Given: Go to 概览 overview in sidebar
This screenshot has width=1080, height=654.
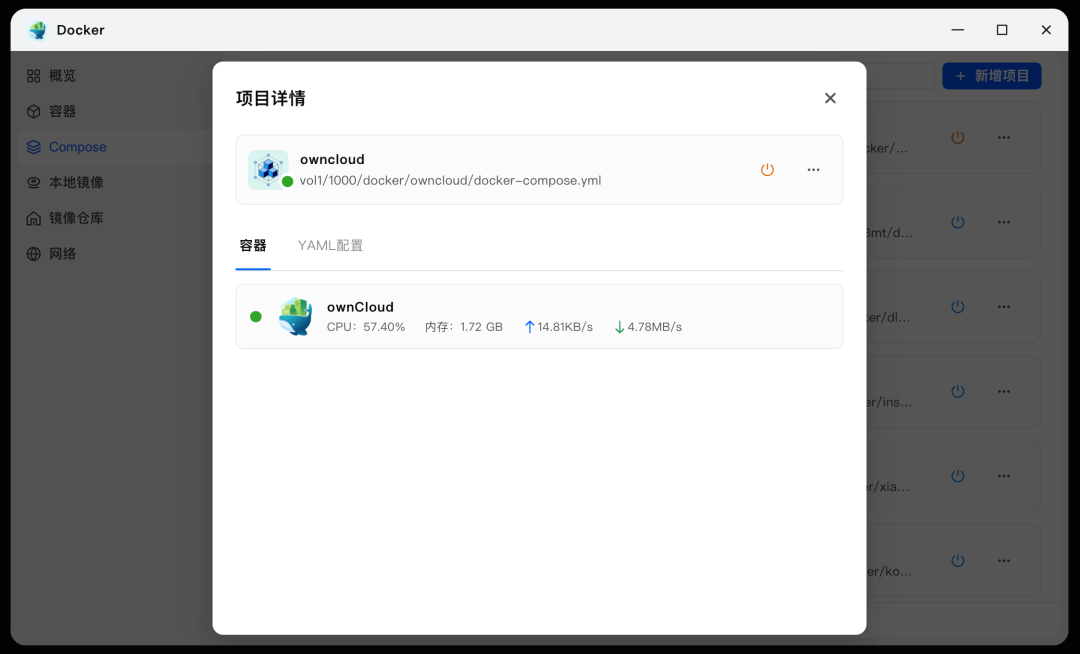Looking at the screenshot, I should pos(52,76).
